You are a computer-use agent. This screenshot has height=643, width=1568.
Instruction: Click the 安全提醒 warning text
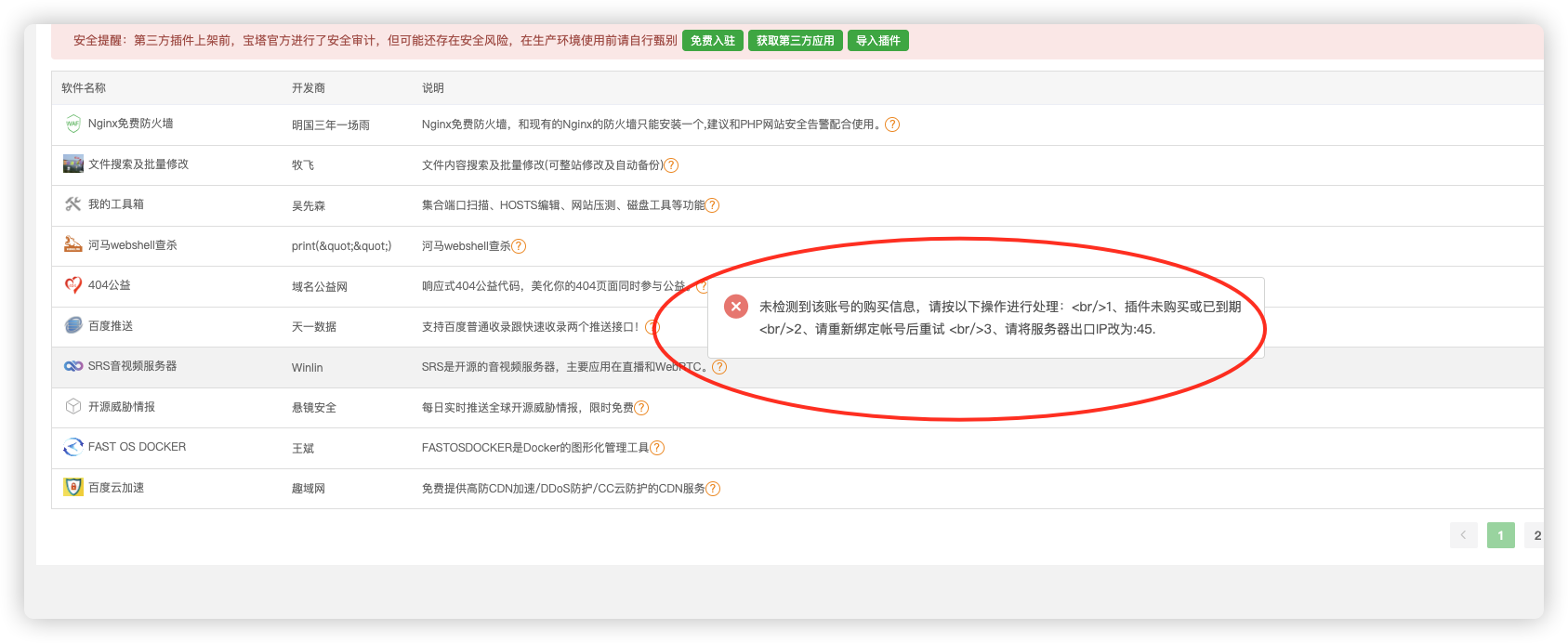[376, 41]
